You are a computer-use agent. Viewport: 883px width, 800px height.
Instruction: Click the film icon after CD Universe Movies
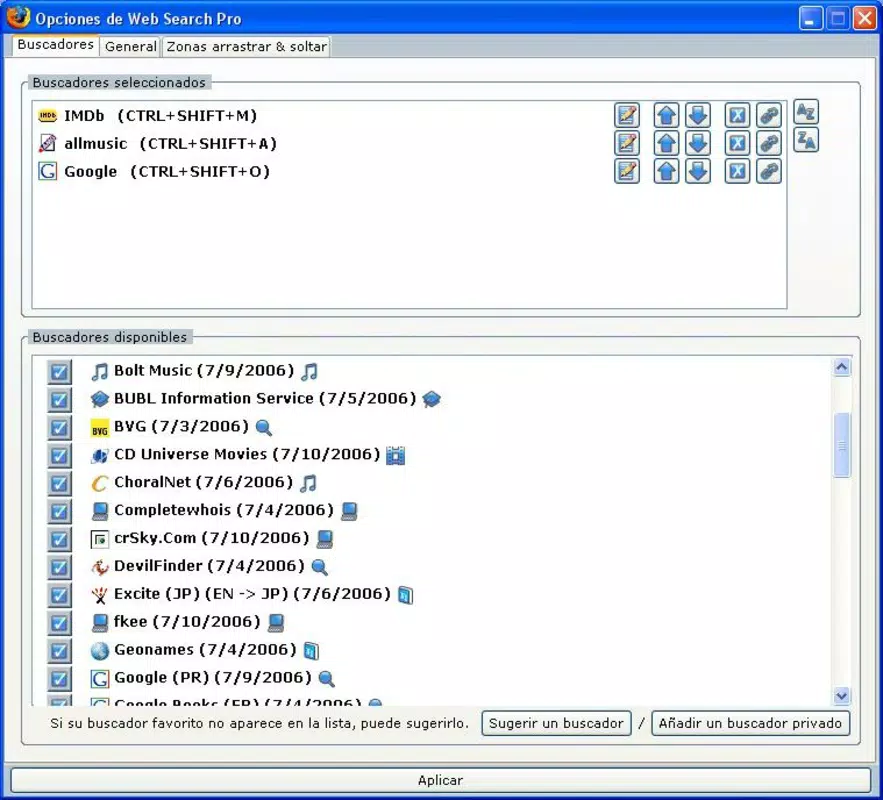[x=395, y=455]
